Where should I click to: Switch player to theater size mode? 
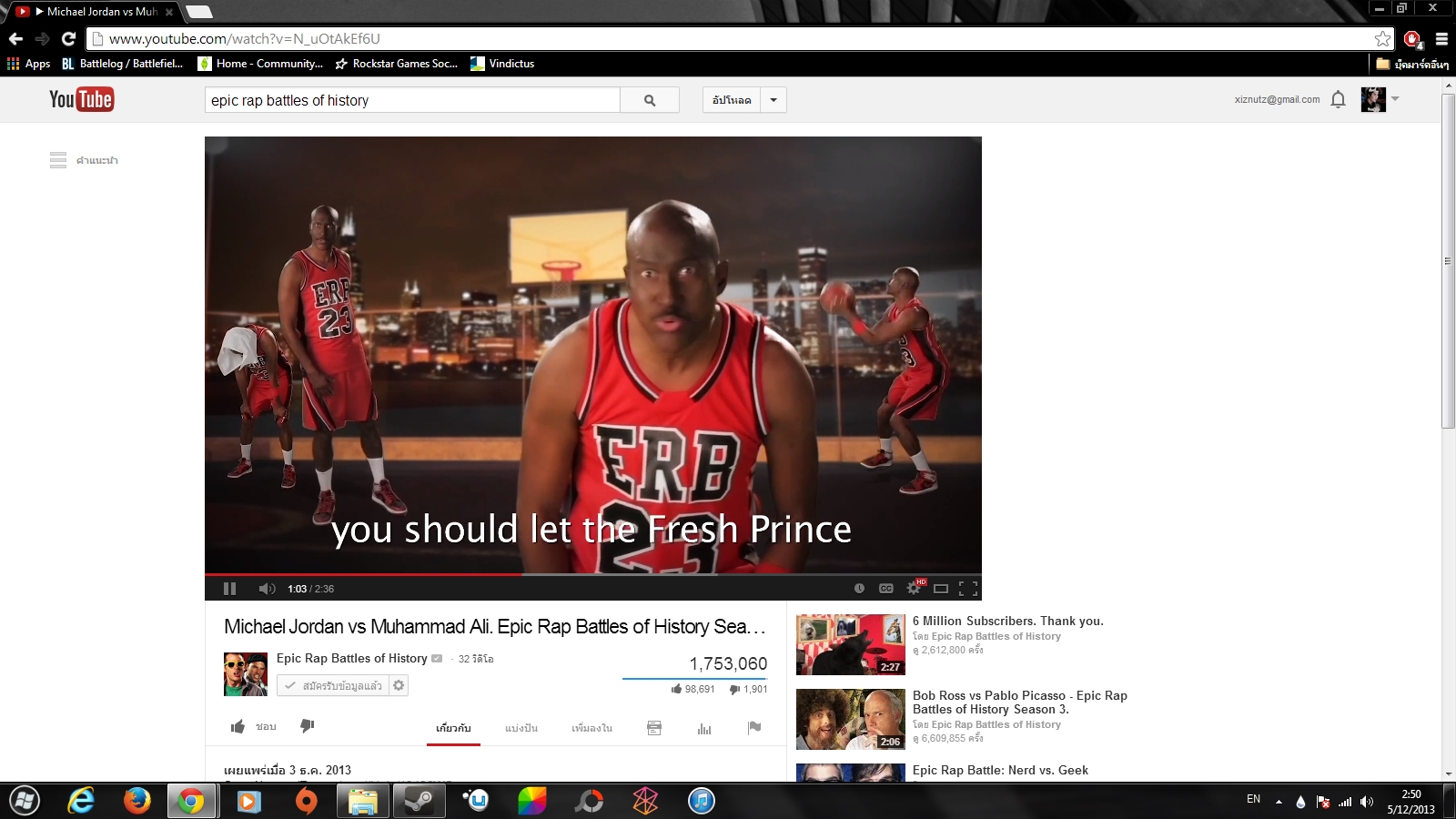[941, 589]
